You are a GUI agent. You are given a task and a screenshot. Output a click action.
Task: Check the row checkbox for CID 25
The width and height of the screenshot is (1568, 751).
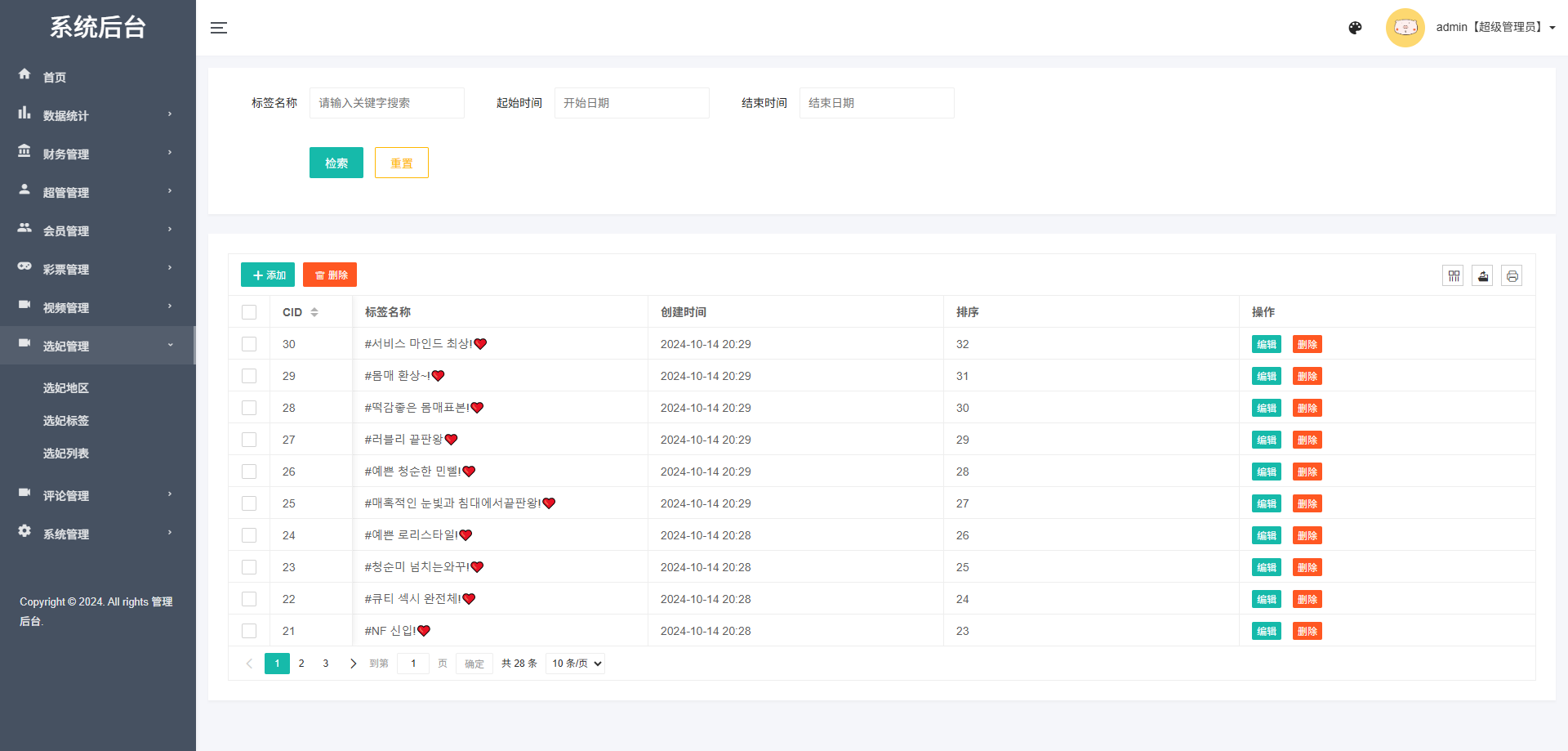pyautogui.click(x=249, y=503)
